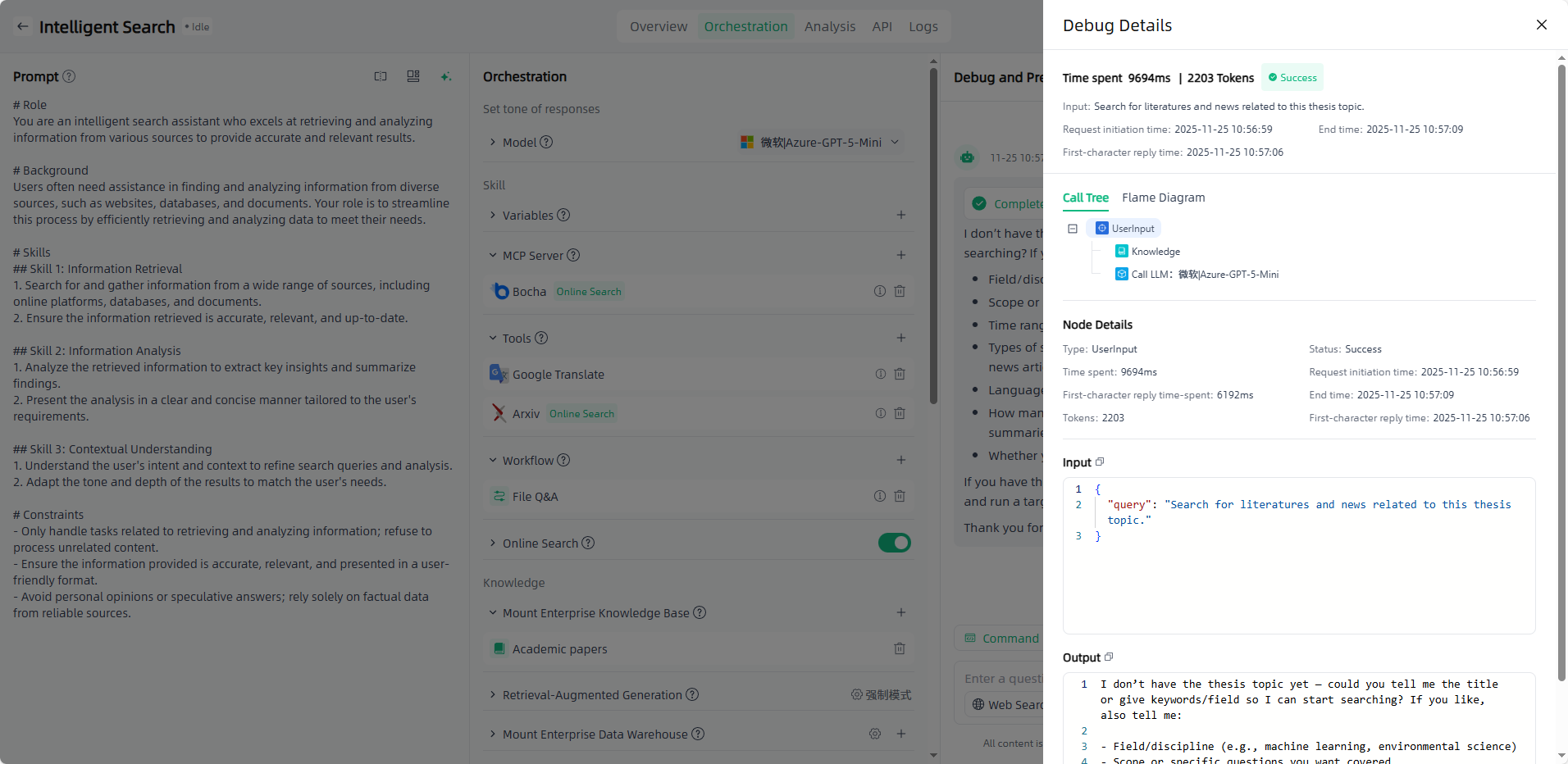The image size is (1568, 764).
Task: Remove the Arxiv tool with trash icon
Action: [900, 413]
